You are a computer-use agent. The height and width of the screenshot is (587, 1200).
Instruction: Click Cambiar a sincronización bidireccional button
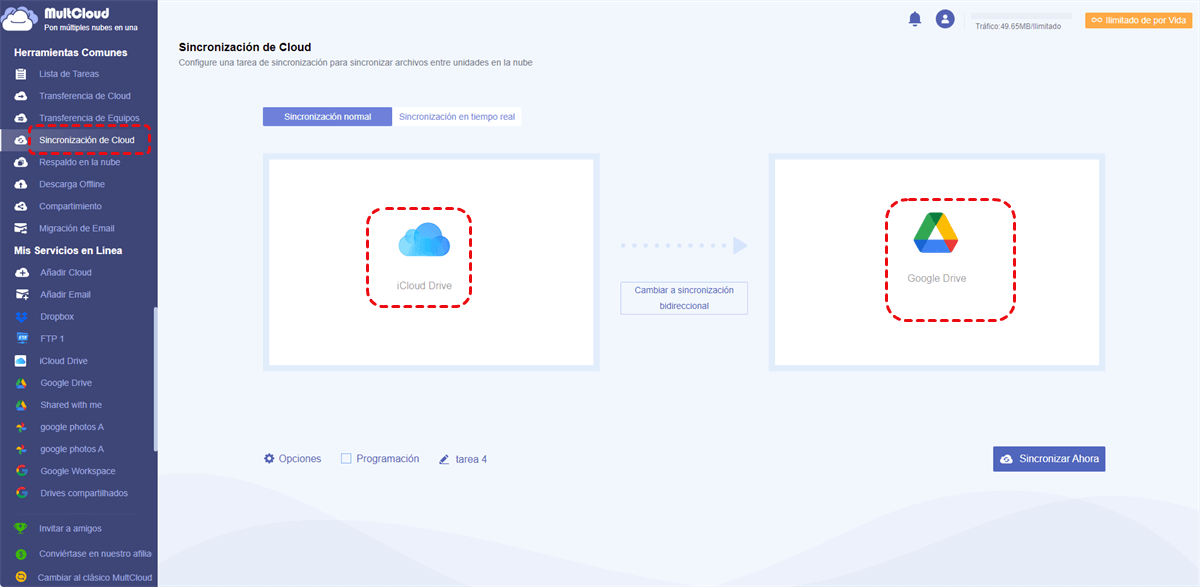click(x=684, y=298)
